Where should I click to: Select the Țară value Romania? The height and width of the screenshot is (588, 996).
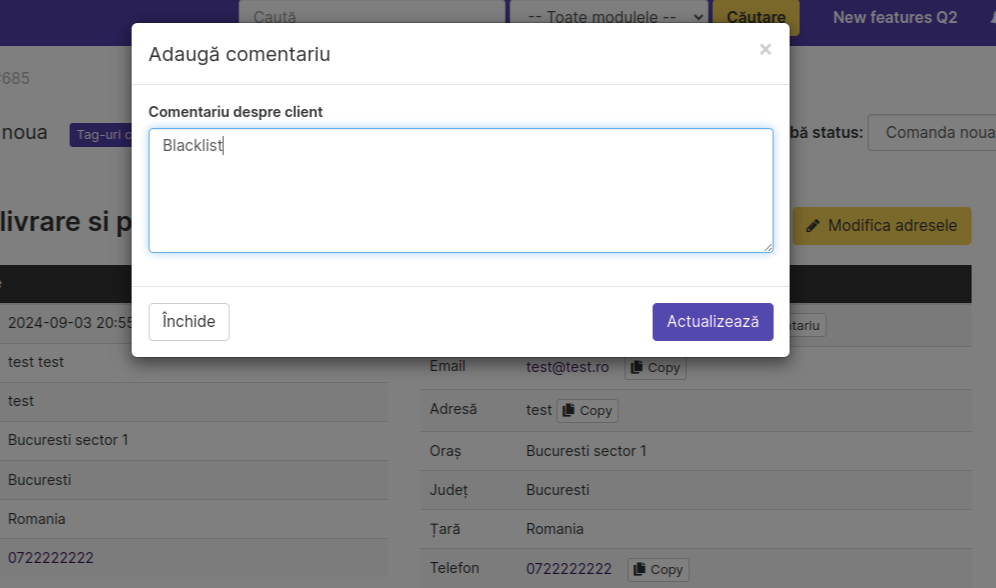(555, 529)
